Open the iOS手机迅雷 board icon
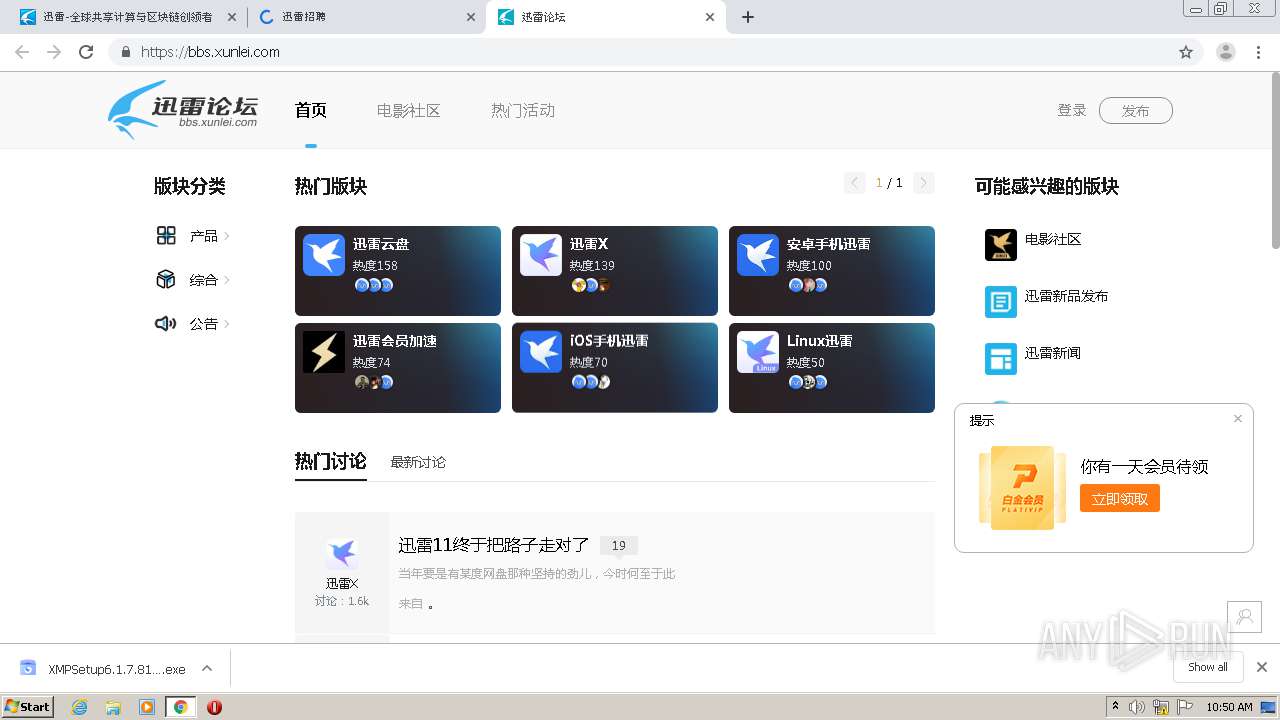Image resolution: width=1280 pixels, height=720 pixels. 541,352
